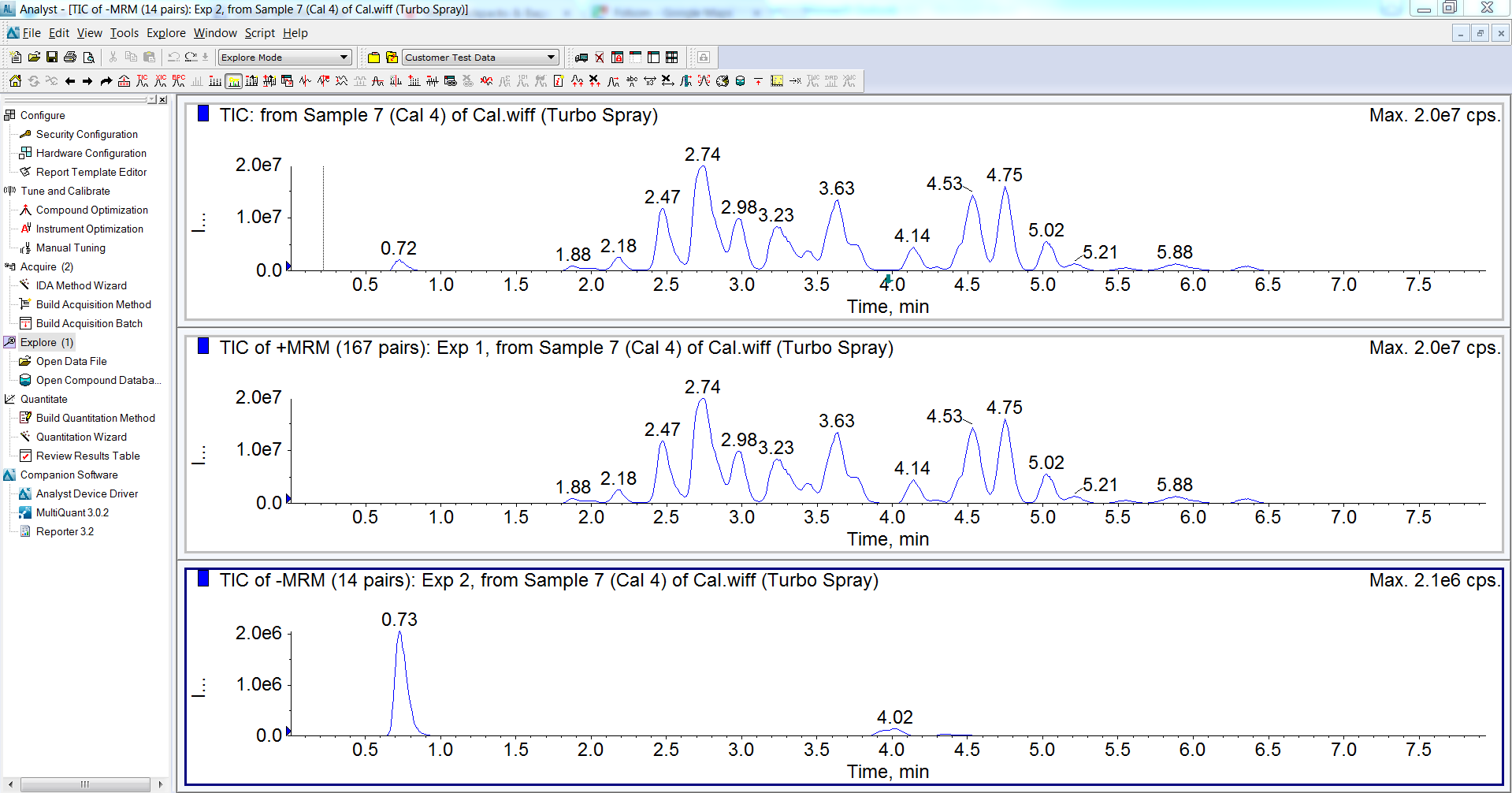Click the copy project folder icon
The width and height of the screenshot is (1512, 793).
[392, 58]
